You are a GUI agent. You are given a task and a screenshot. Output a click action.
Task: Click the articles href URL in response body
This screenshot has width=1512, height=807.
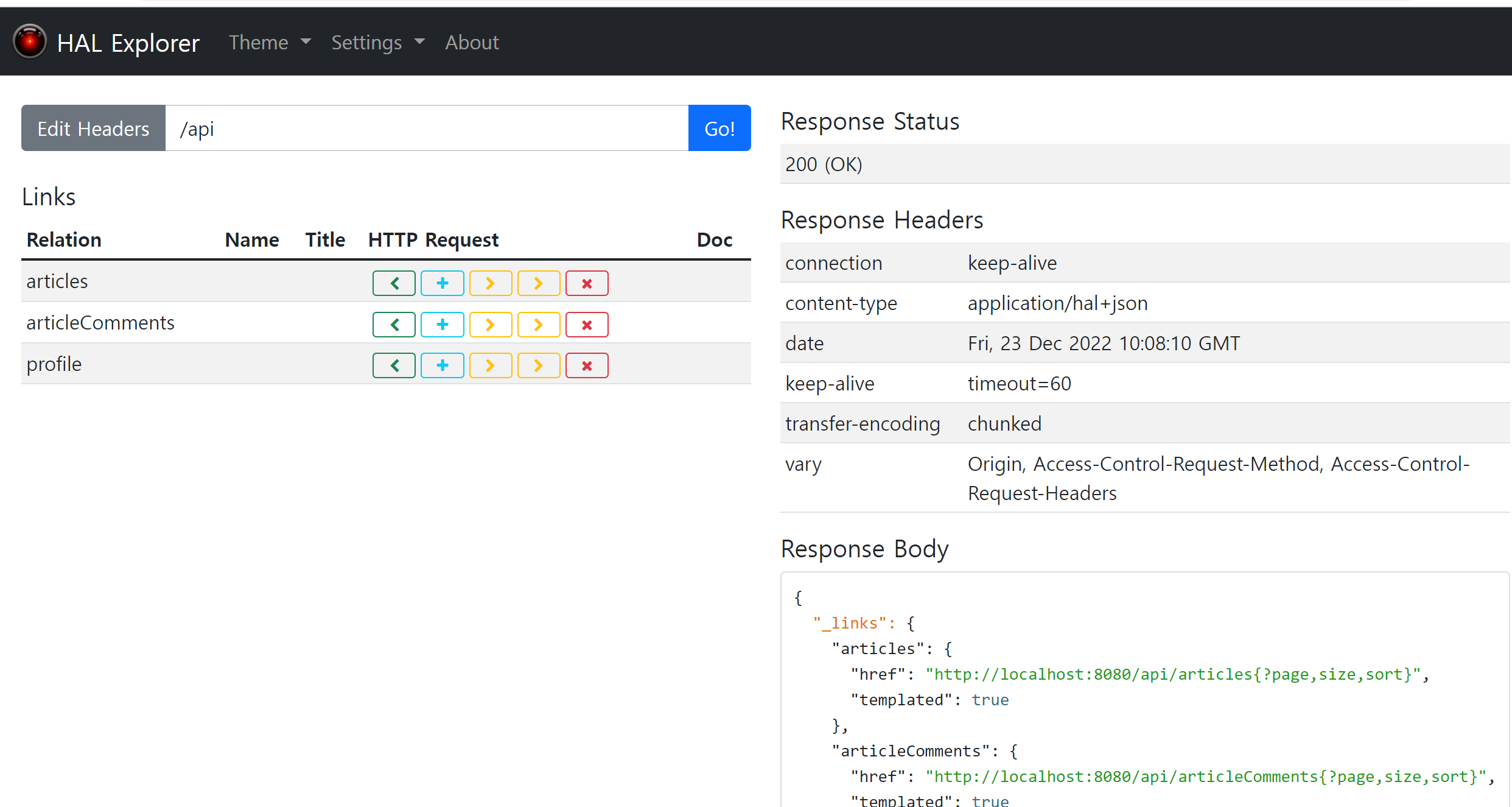click(x=1173, y=674)
